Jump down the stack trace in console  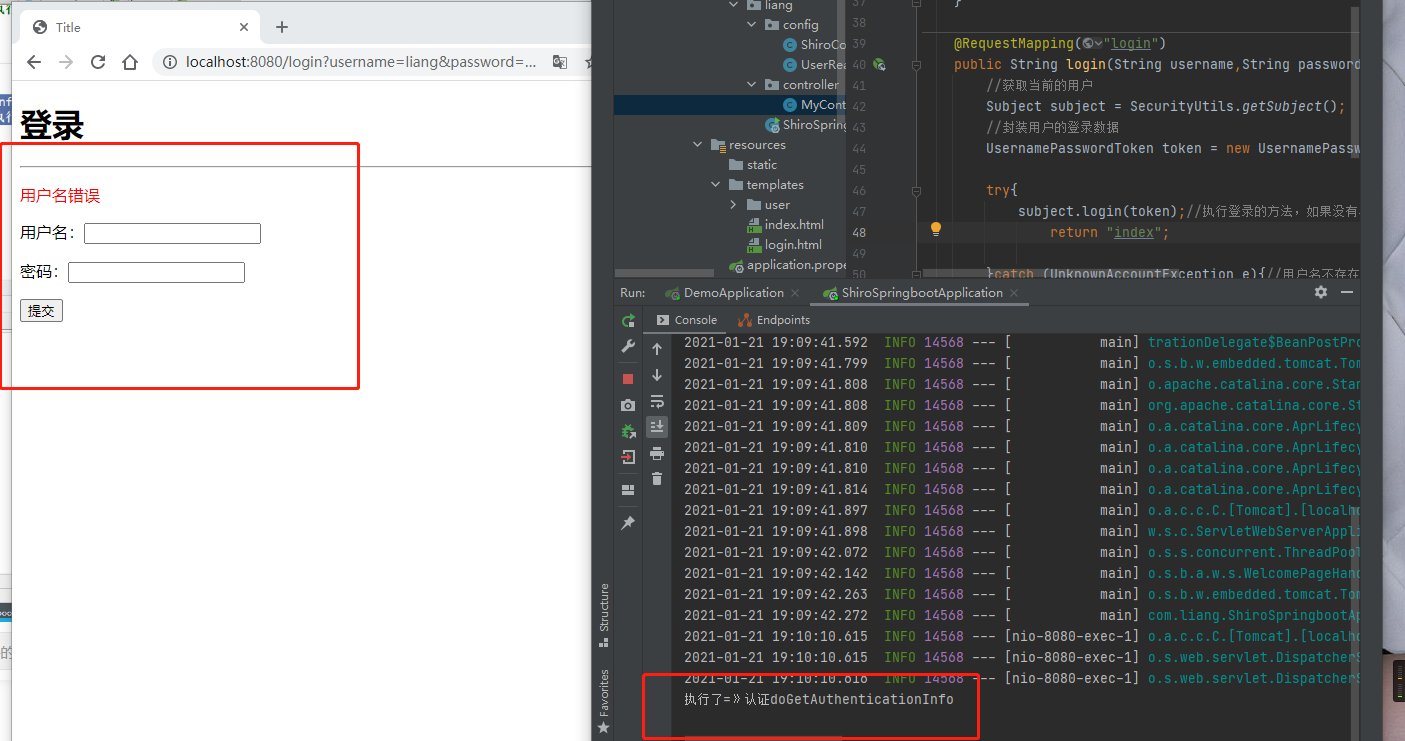pyautogui.click(x=657, y=375)
